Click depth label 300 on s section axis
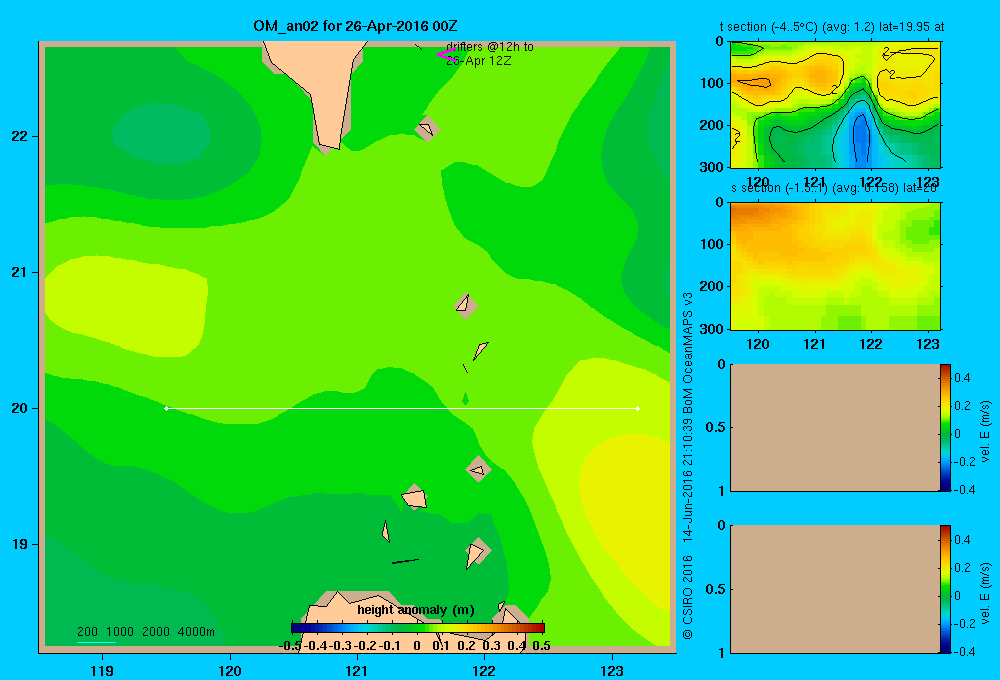This screenshot has width=1000, height=680. tap(714, 329)
